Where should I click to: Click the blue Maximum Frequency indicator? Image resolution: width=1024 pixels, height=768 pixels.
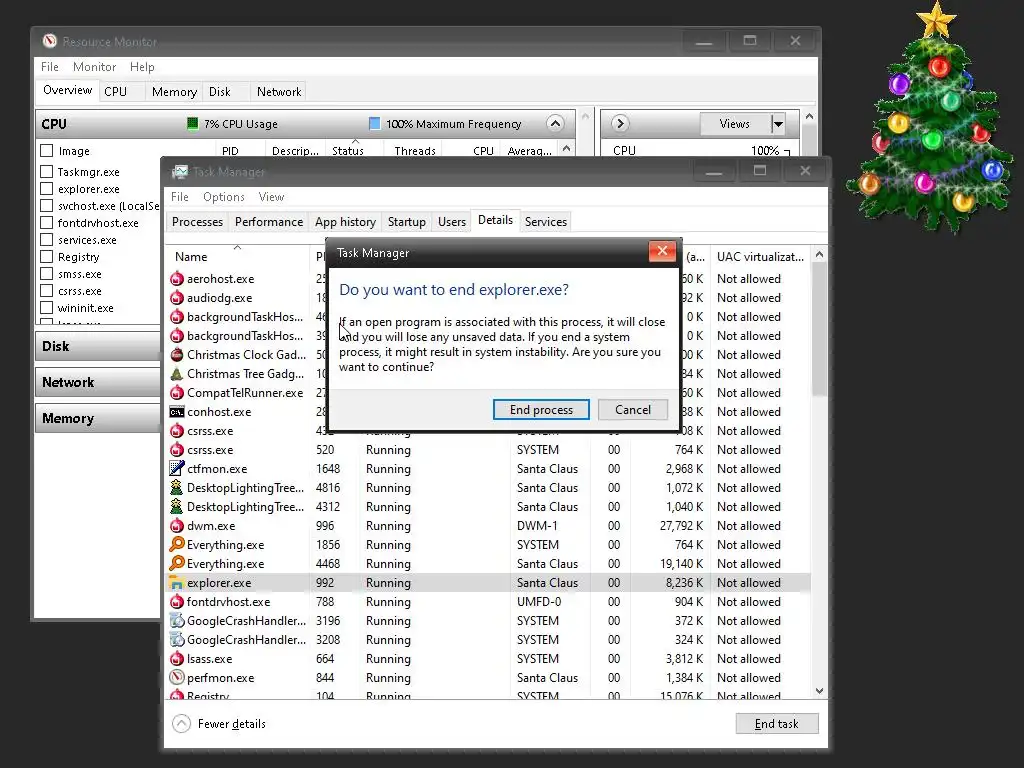tap(374, 123)
